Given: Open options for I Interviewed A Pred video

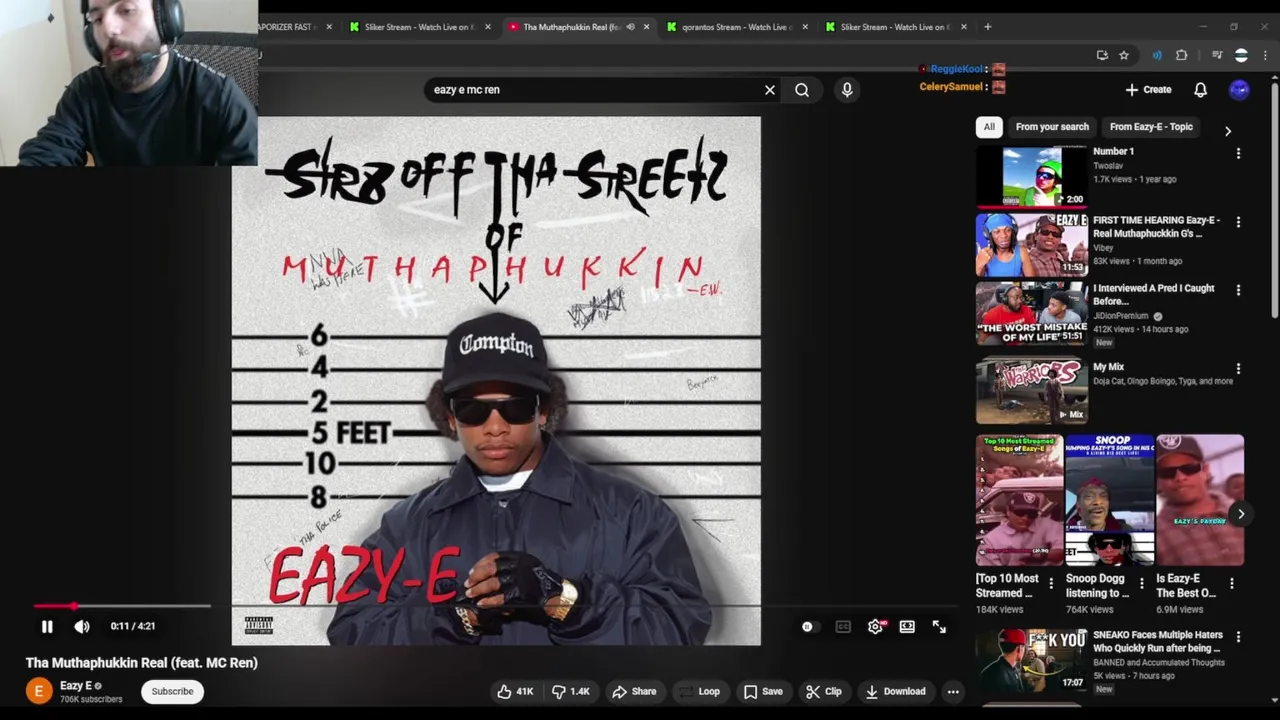Looking at the screenshot, I should click(1238, 290).
